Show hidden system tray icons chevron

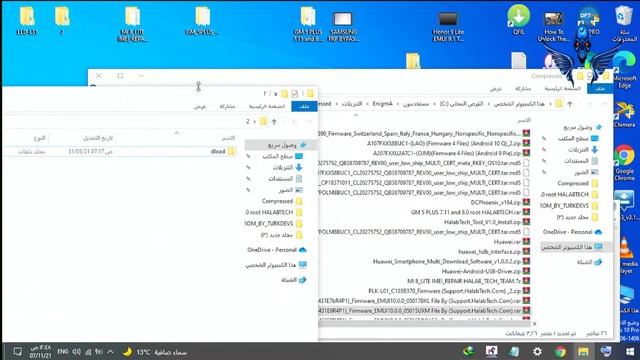coord(110,351)
